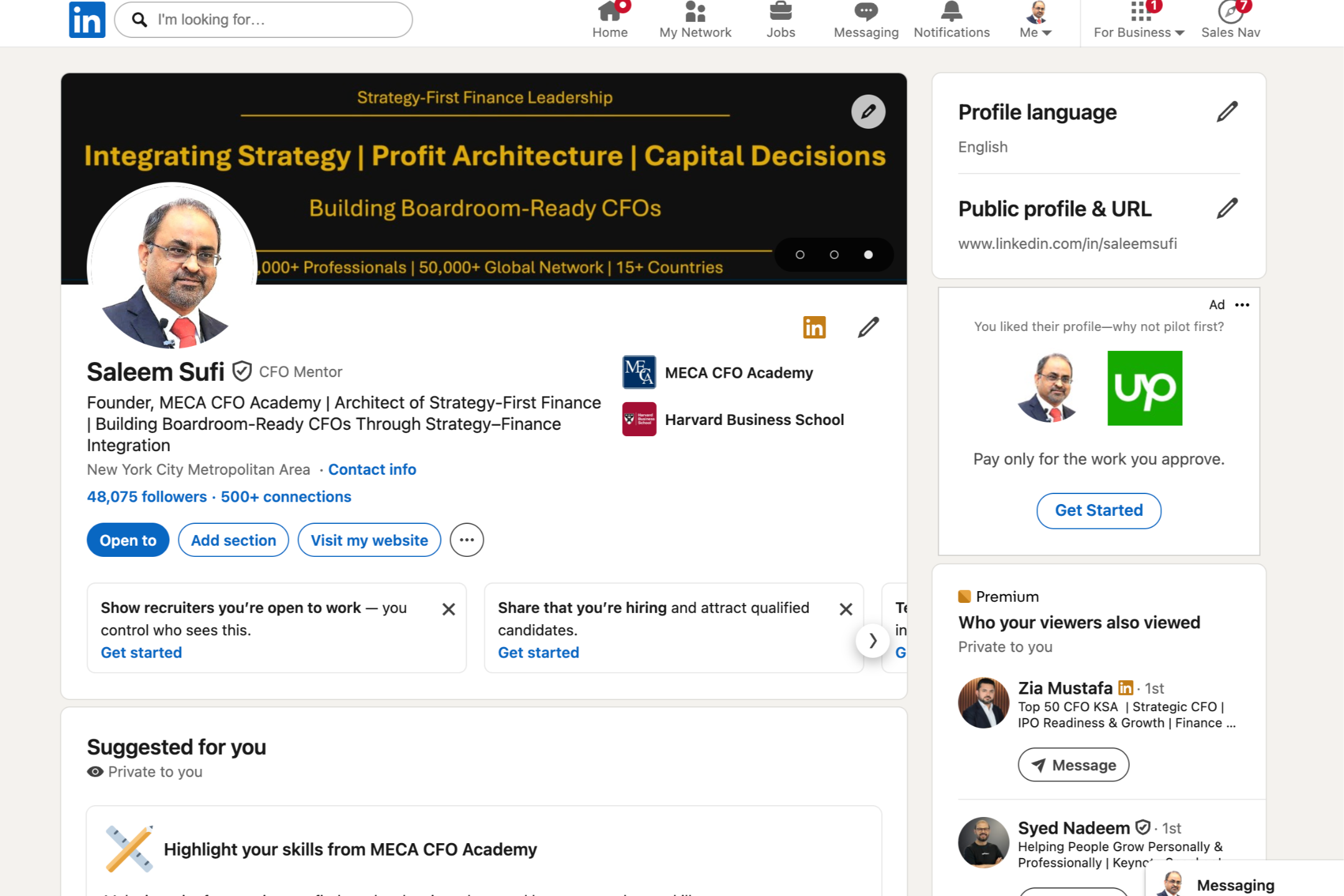
Task: Select second banner slide dot indicator
Action: (834, 254)
